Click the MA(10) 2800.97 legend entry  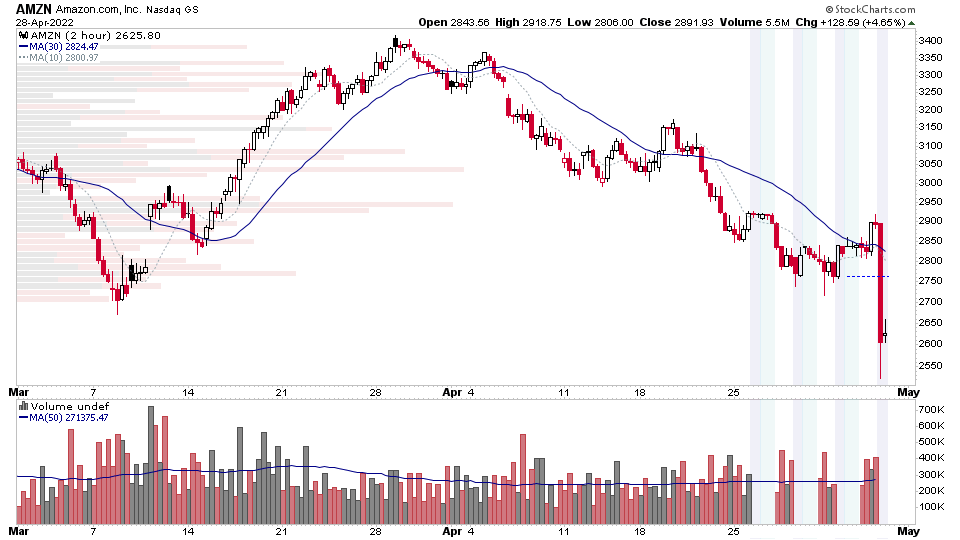(x=58, y=58)
